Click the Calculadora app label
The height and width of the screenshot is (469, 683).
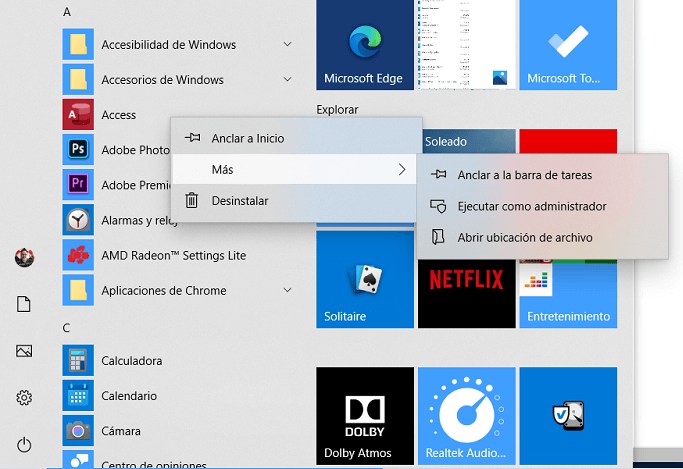(x=132, y=361)
